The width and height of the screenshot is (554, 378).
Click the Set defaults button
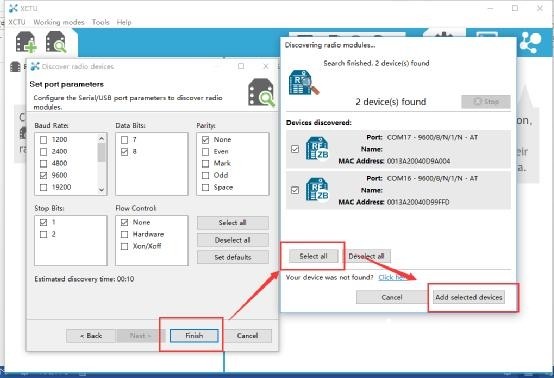232,257
